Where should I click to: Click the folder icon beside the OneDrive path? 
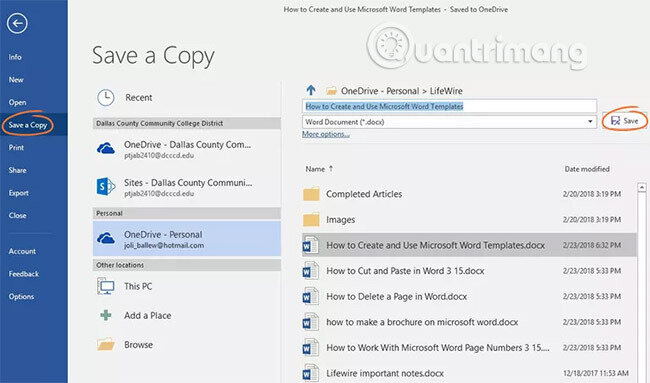[331, 90]
